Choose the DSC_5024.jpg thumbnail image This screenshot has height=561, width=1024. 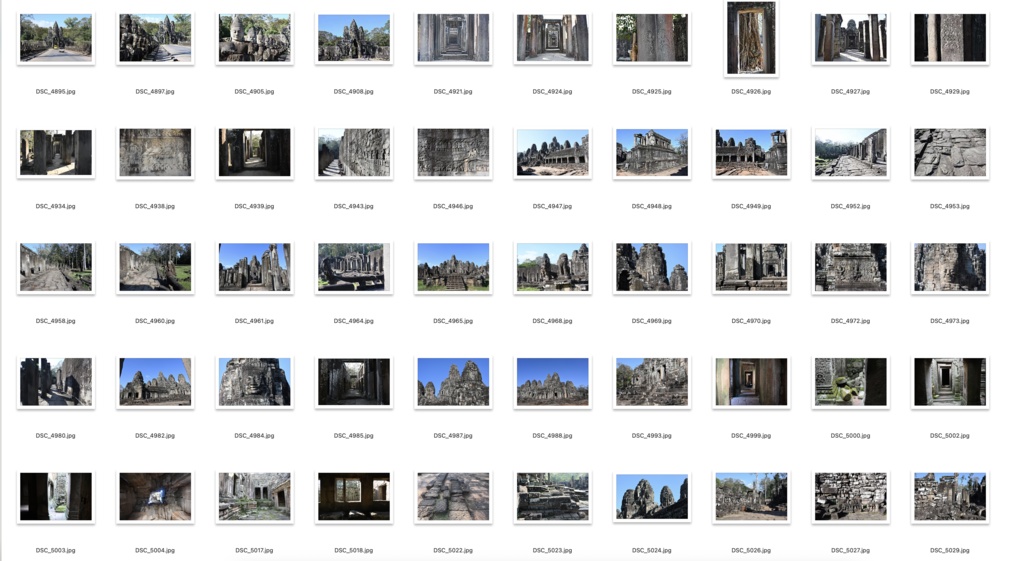point(651,496)
